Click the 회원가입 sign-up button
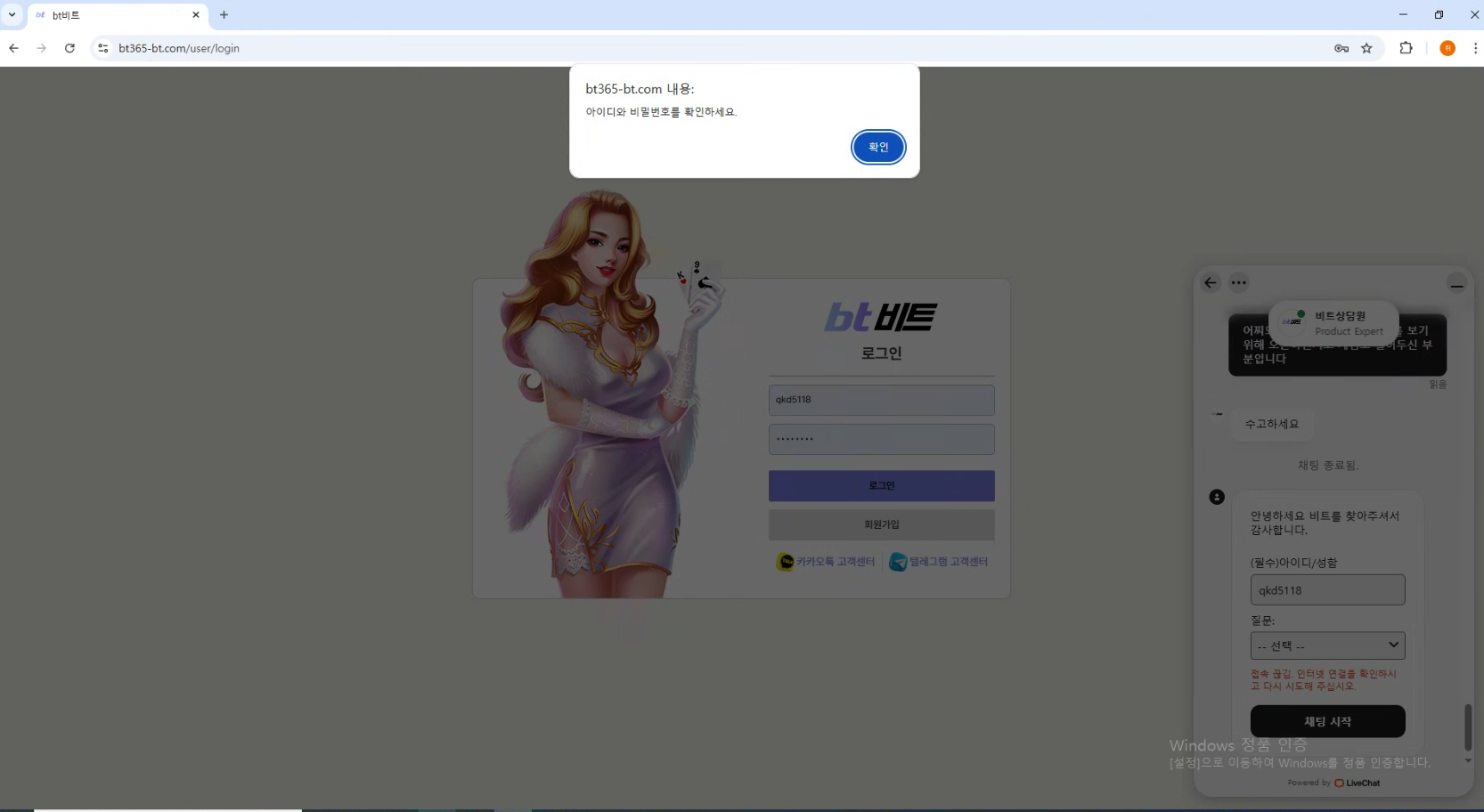Image resolution: width=1484 pixels, height=812 pixels. tap(881, 524)
